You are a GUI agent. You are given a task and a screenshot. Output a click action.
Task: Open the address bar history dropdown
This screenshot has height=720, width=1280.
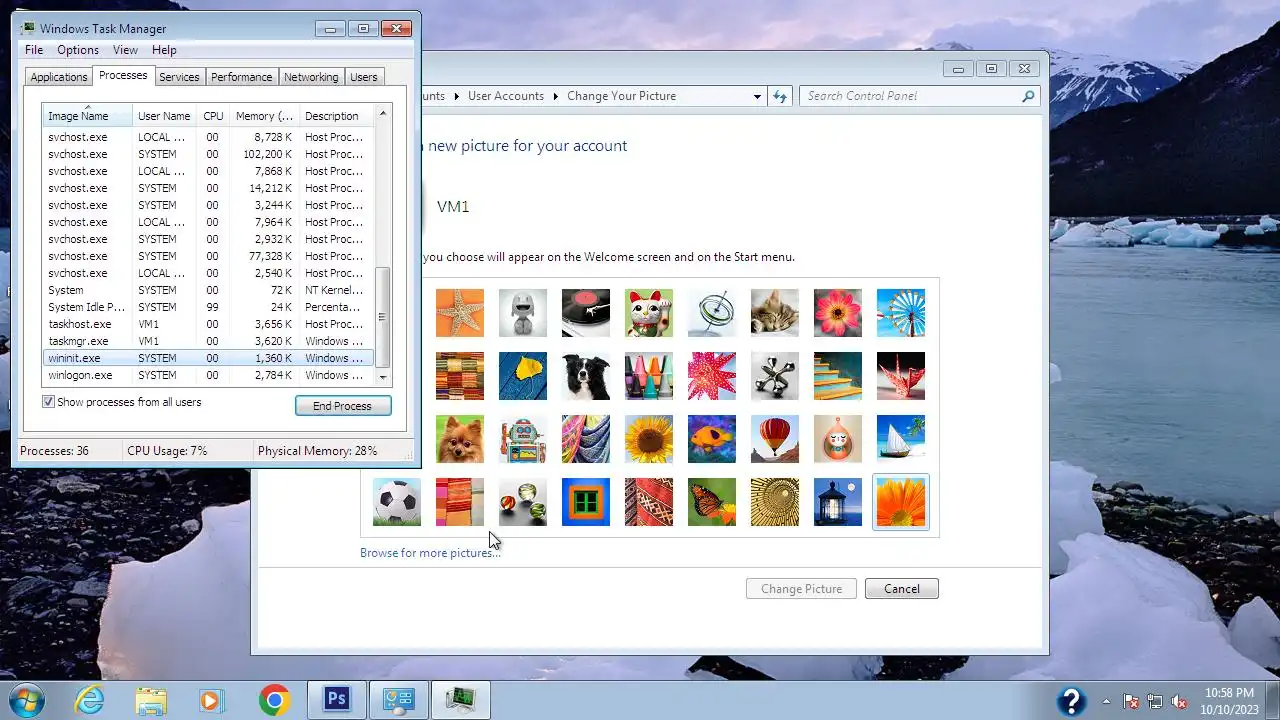point(757,96)
